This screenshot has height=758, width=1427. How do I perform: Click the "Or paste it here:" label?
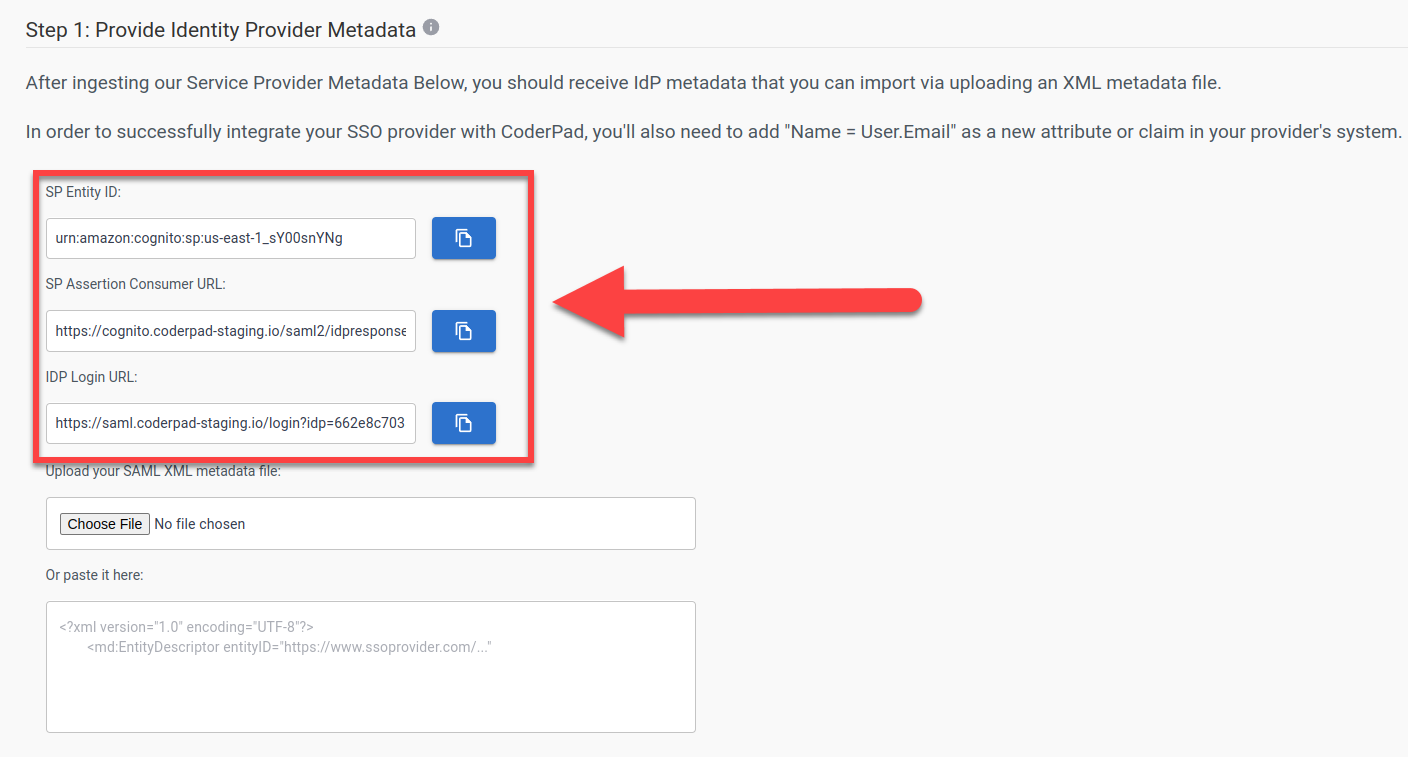pyautogui.click(x=94, y=575)
